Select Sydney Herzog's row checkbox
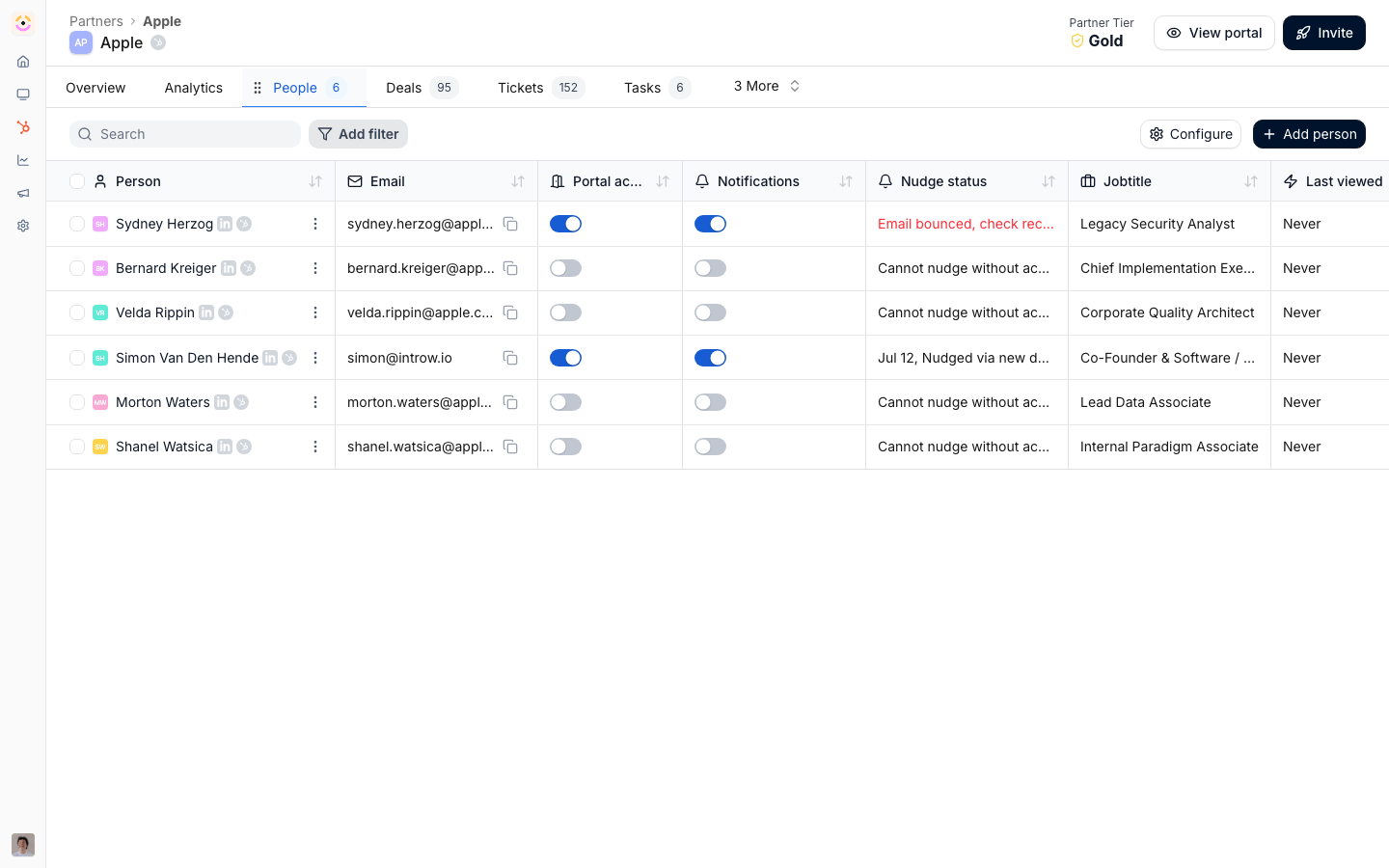 [77, 224]
